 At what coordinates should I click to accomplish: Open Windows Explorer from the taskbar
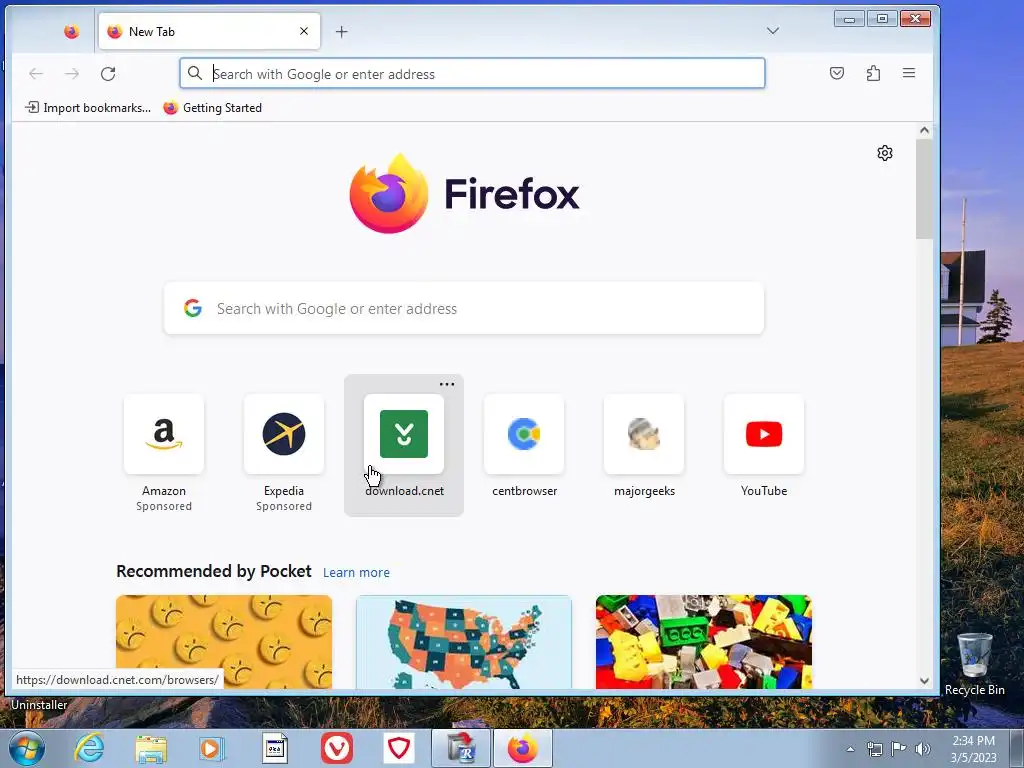pyautogui.click(x=151, y=748)
